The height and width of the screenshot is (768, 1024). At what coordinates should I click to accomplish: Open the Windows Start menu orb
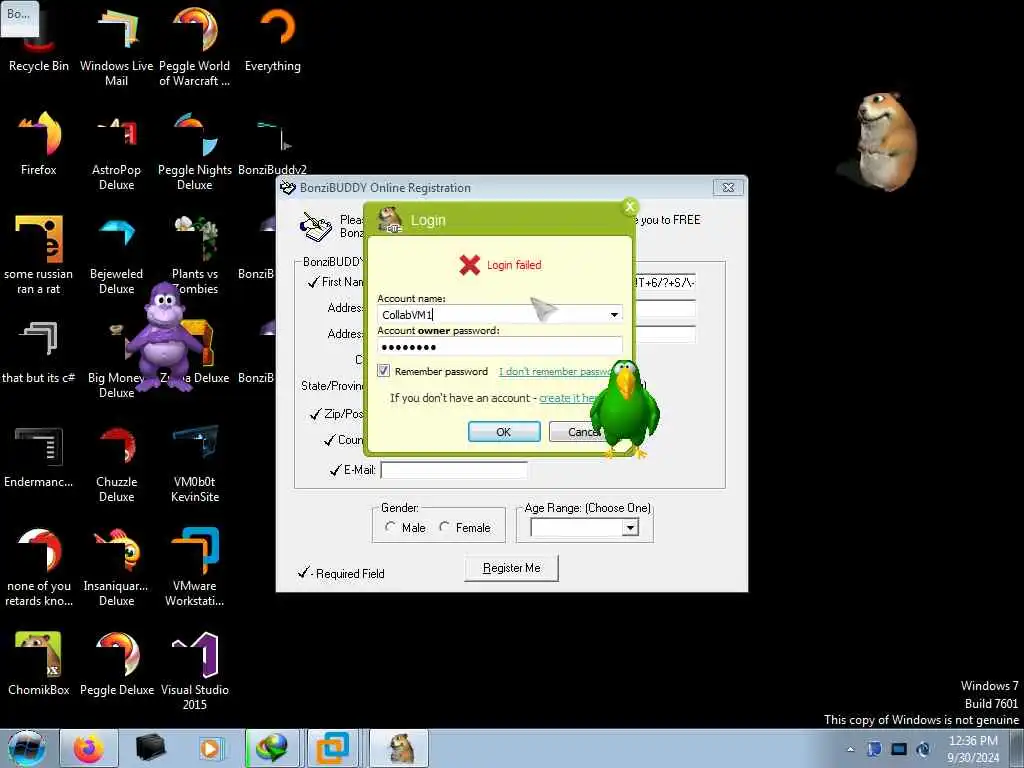(26, 748)
